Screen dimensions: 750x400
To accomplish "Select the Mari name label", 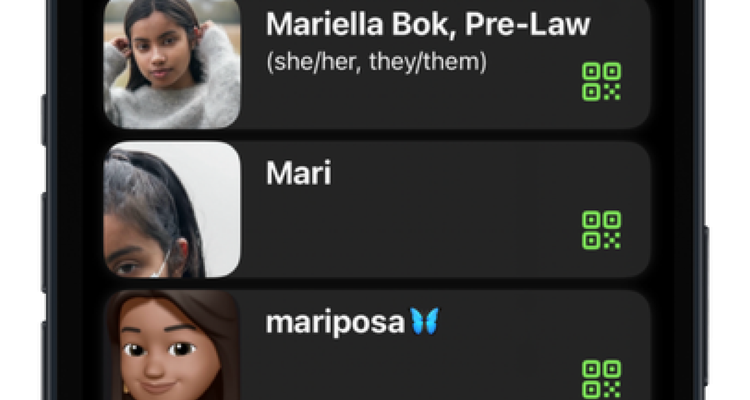I will [x=298, y=173].
